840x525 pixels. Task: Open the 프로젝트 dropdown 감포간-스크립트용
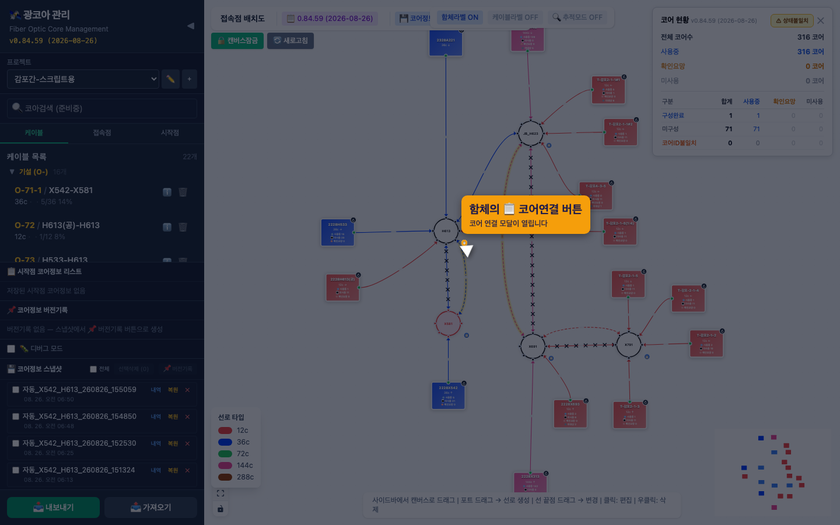tap(83, 79)
